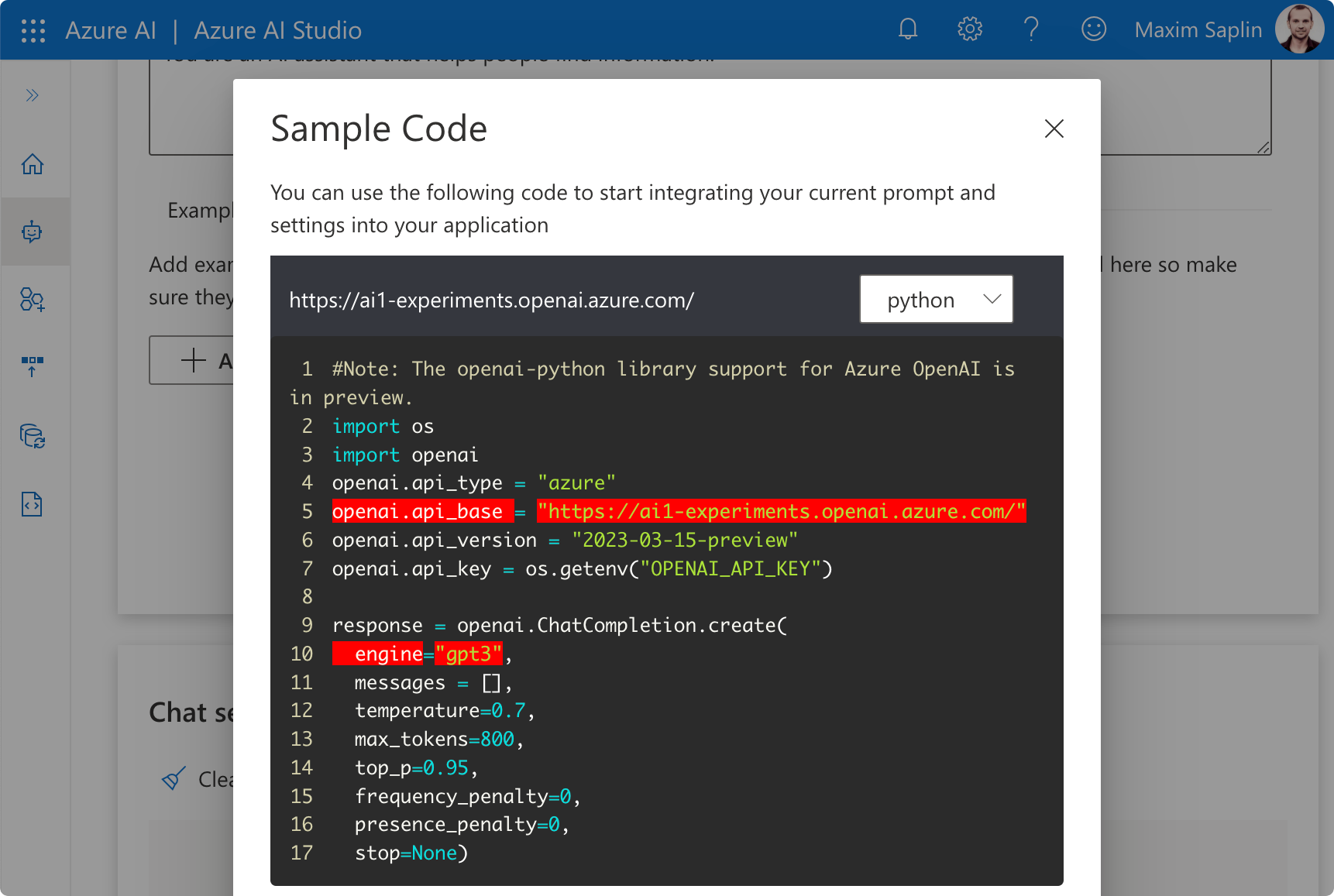Screen dimensions: 1334x896
Task: Open the help question mark
Action: coord(1031,29)
